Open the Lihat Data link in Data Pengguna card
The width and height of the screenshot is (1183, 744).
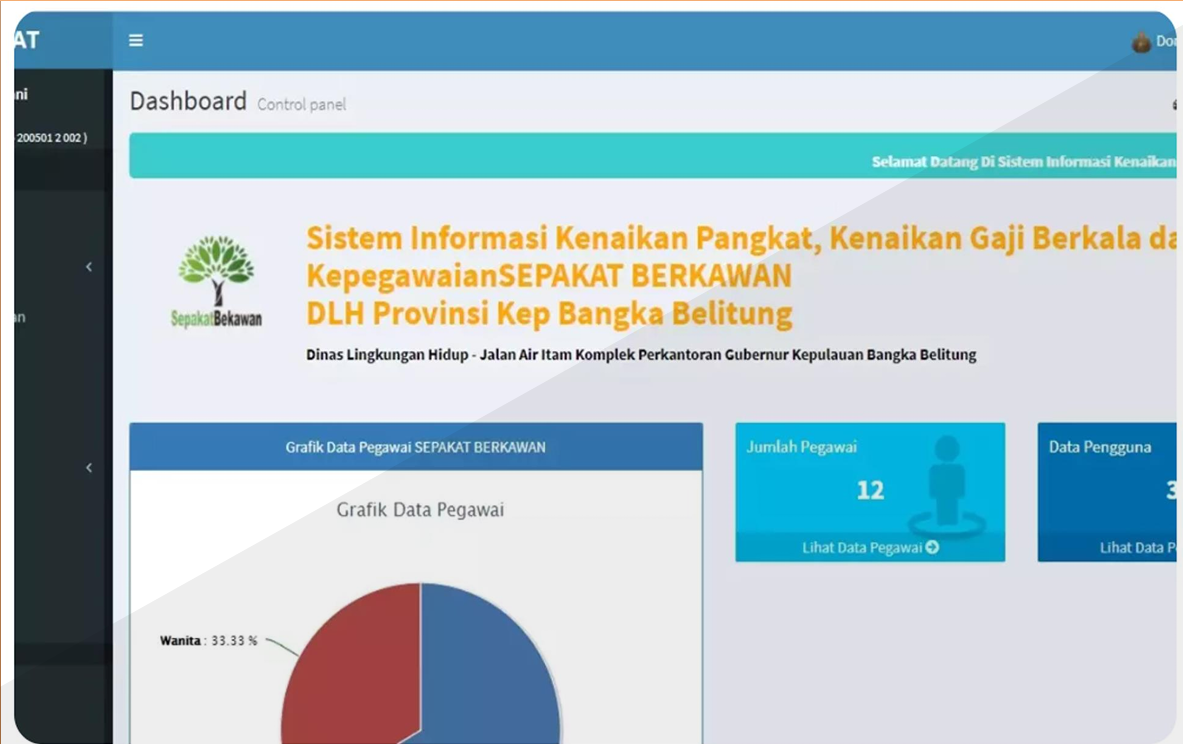pyautogui.click(x=1138, y=548)
